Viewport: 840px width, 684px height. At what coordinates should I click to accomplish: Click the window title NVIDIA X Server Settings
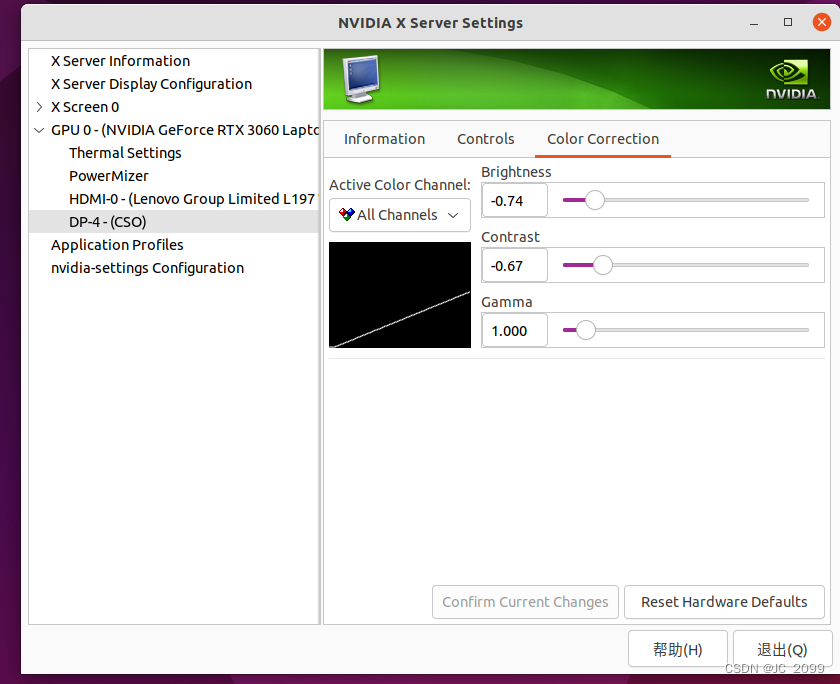[430, 23]
